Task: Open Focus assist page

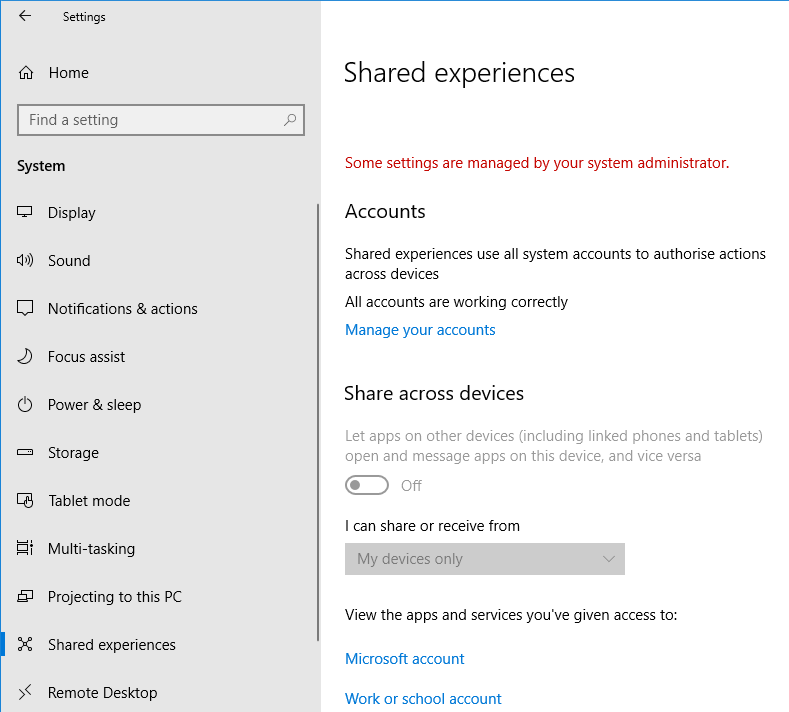Action: pos(86,357)
